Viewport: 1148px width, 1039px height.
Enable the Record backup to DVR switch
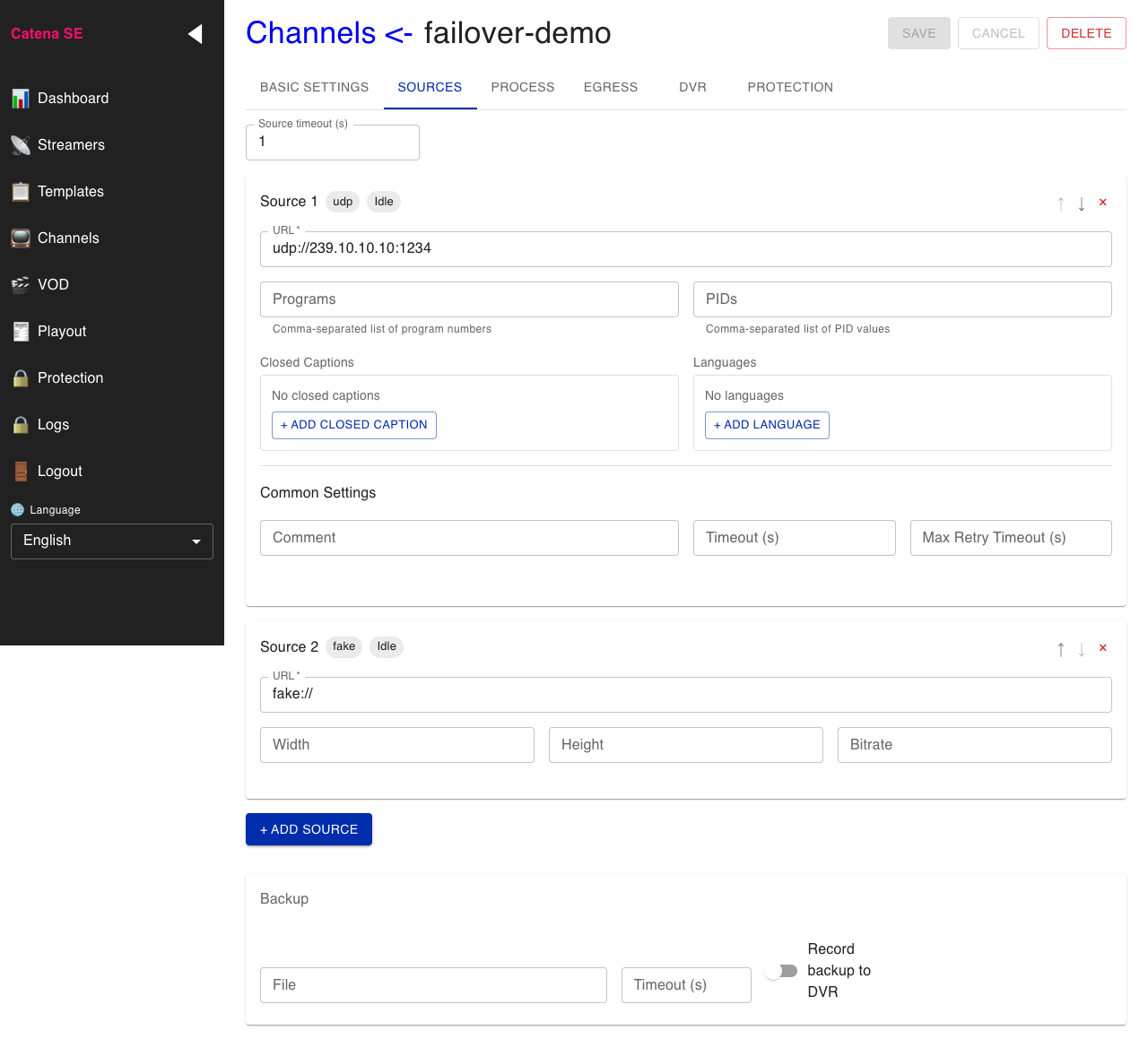pyautogui.click(x=780, y=971)
